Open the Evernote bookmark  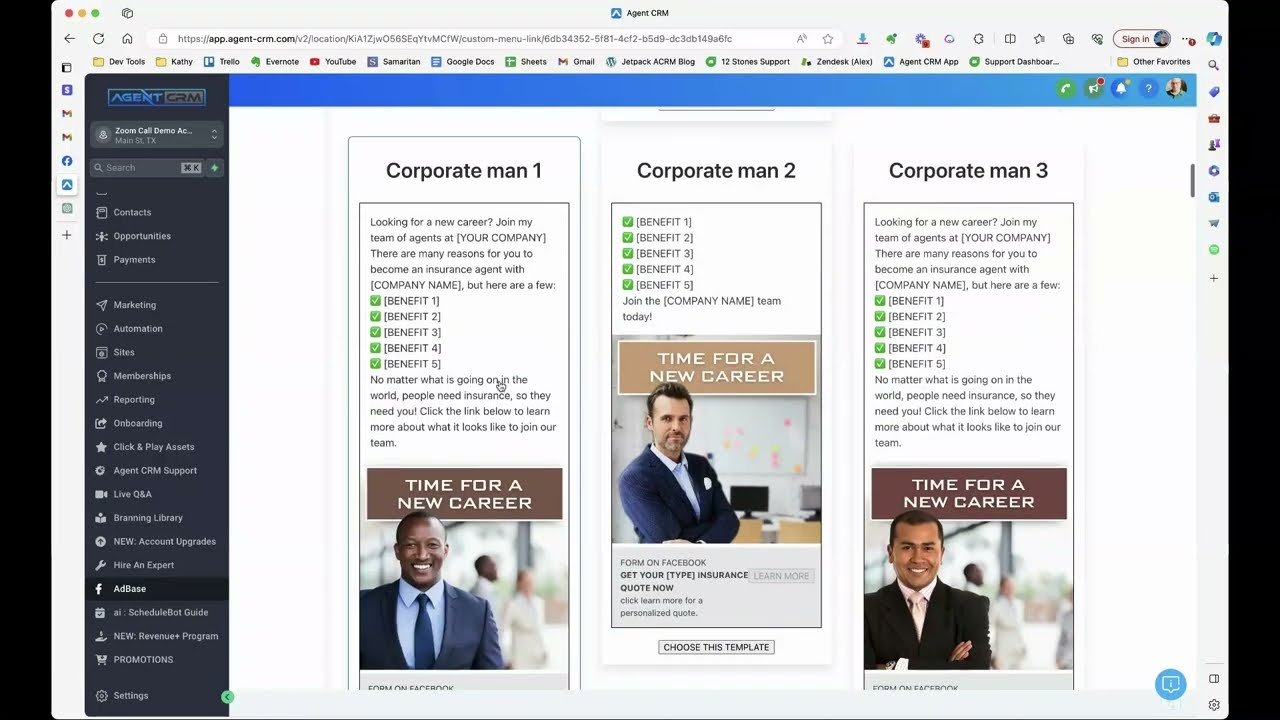click(x=275, y=62)
